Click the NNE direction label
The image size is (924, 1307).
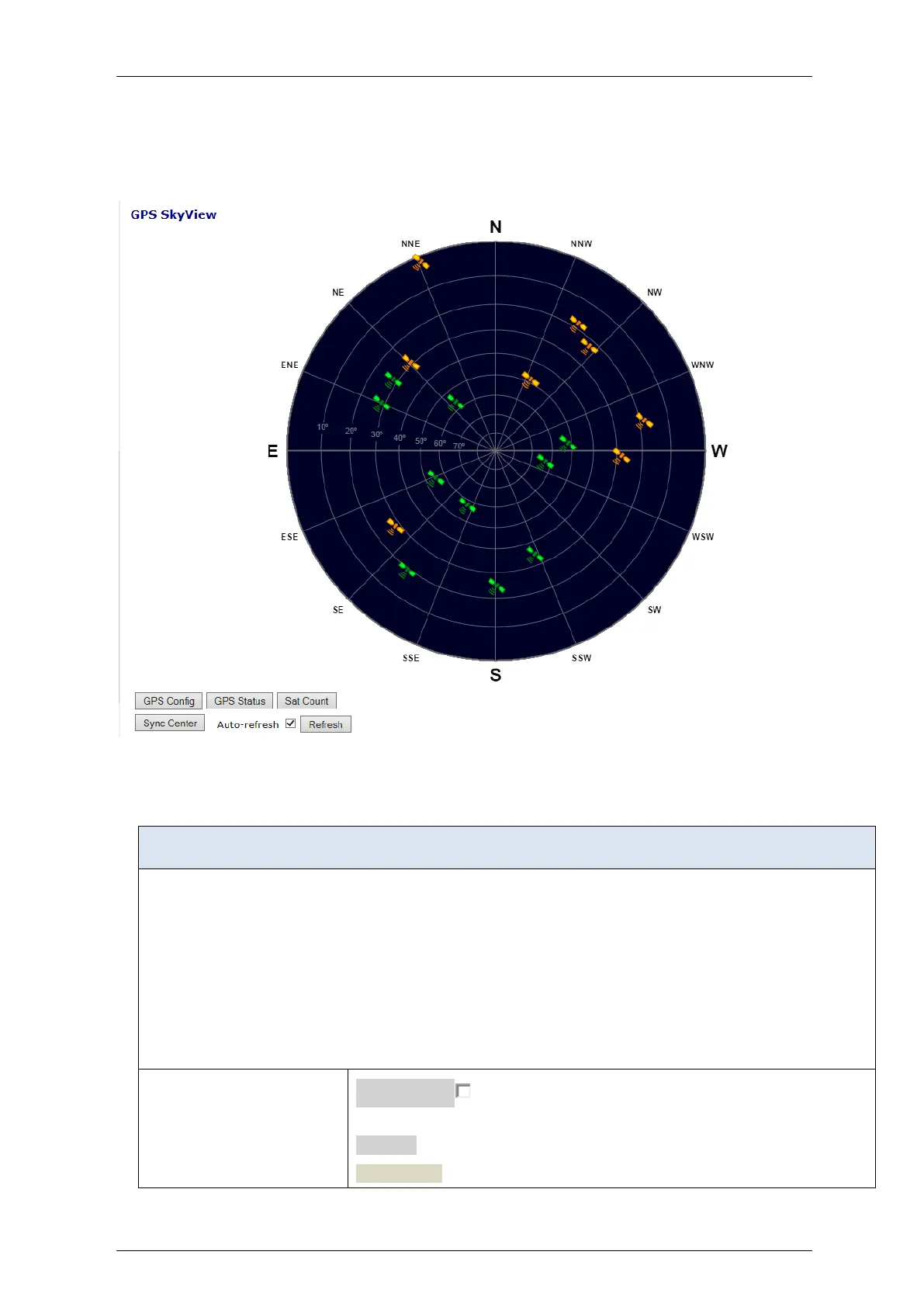(410, 244)
